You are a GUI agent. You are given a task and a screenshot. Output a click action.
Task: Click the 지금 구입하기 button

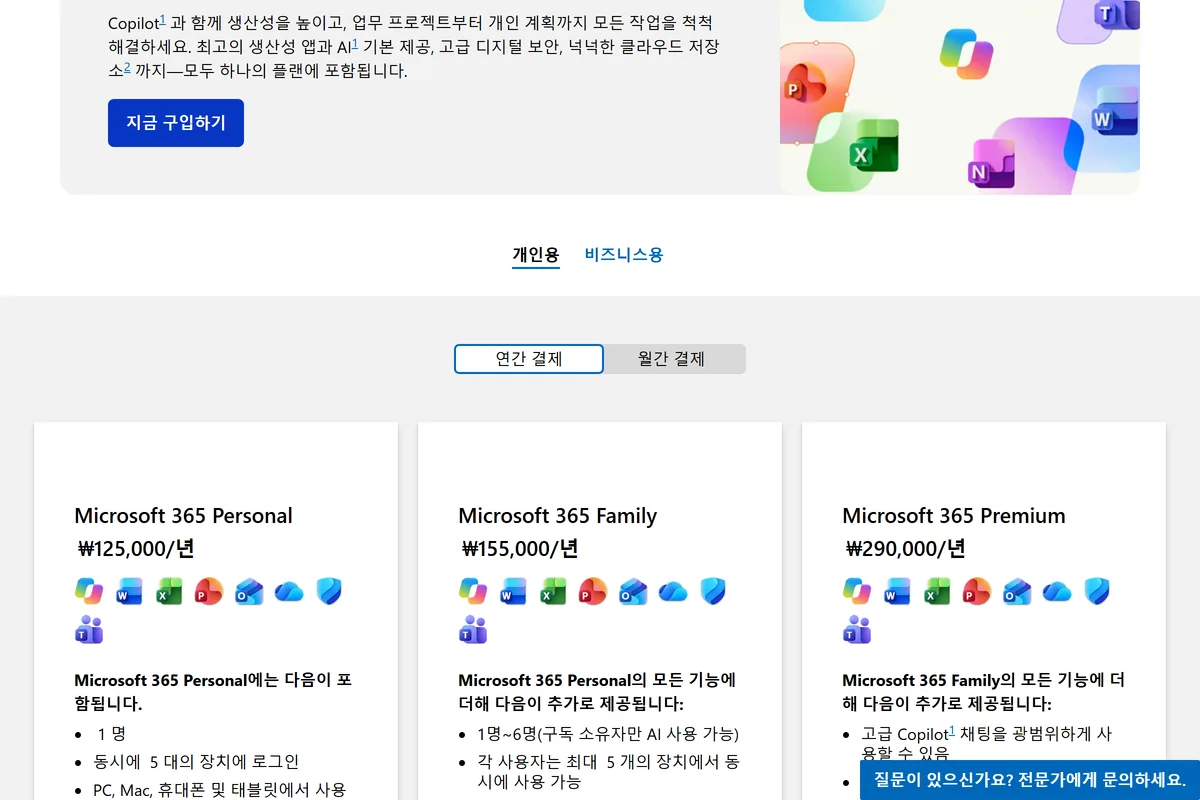pyautogui.click(x=176, y=123)
